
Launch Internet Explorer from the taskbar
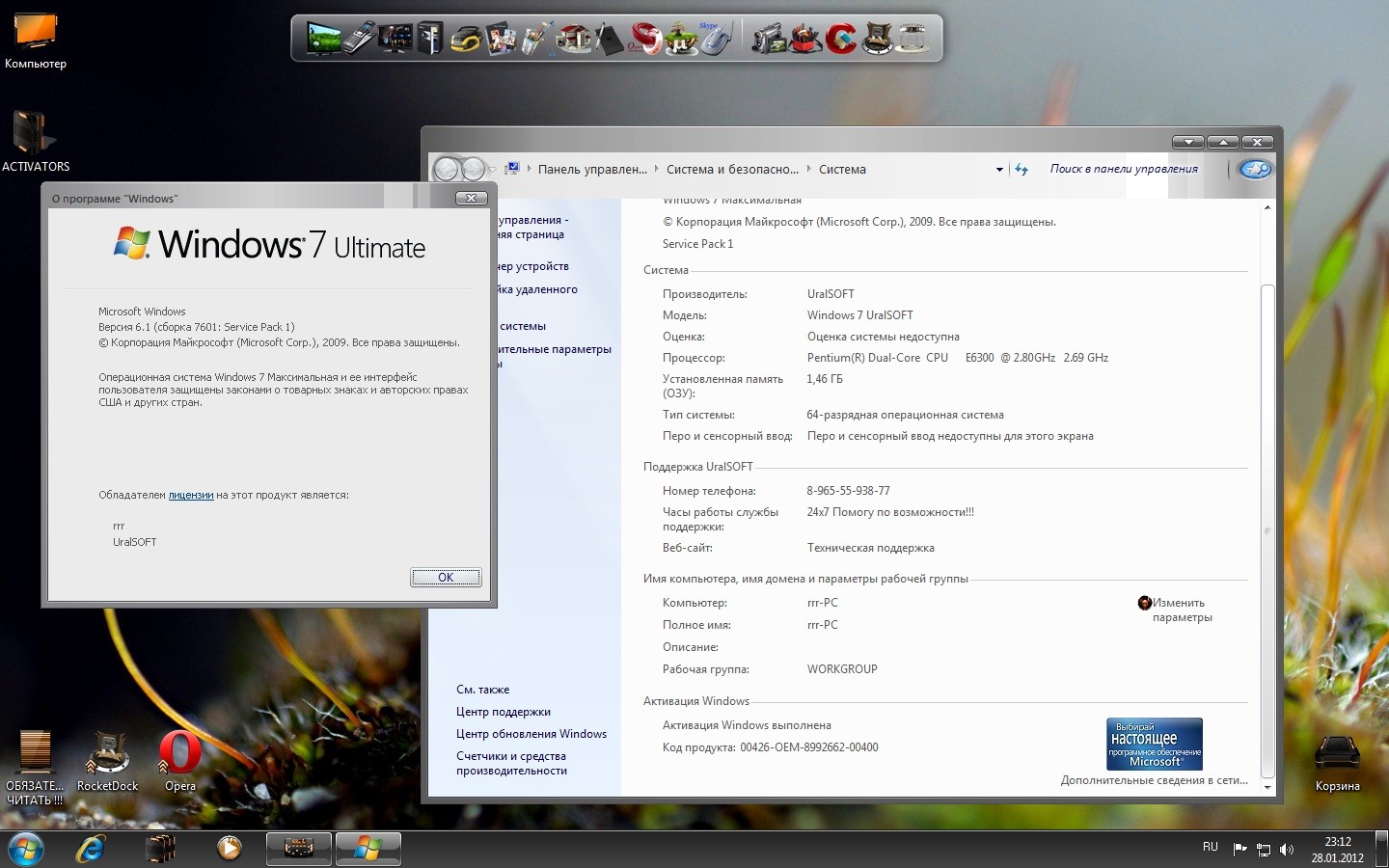92,849
